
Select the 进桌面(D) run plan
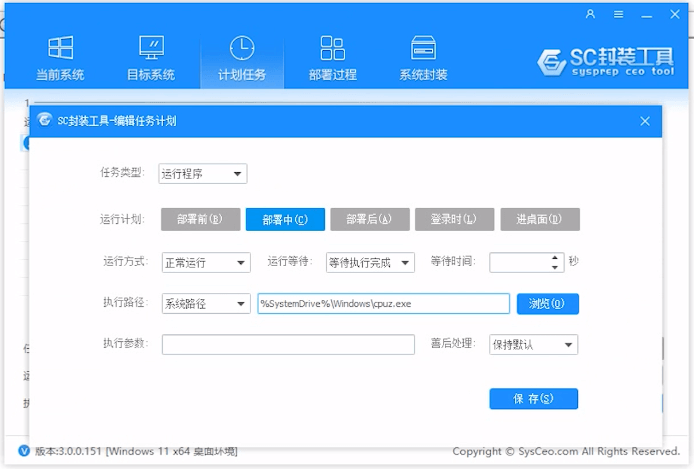[540, 219]
